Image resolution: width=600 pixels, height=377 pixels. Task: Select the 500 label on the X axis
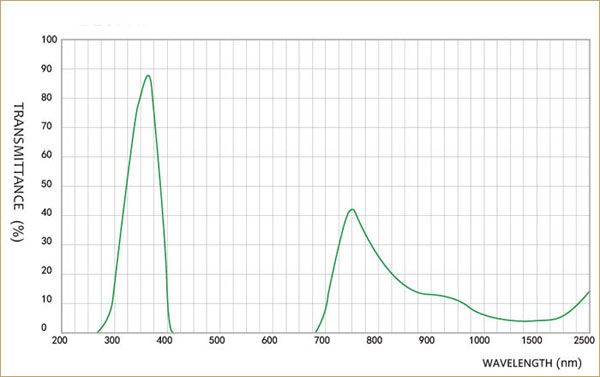point(217,340)
